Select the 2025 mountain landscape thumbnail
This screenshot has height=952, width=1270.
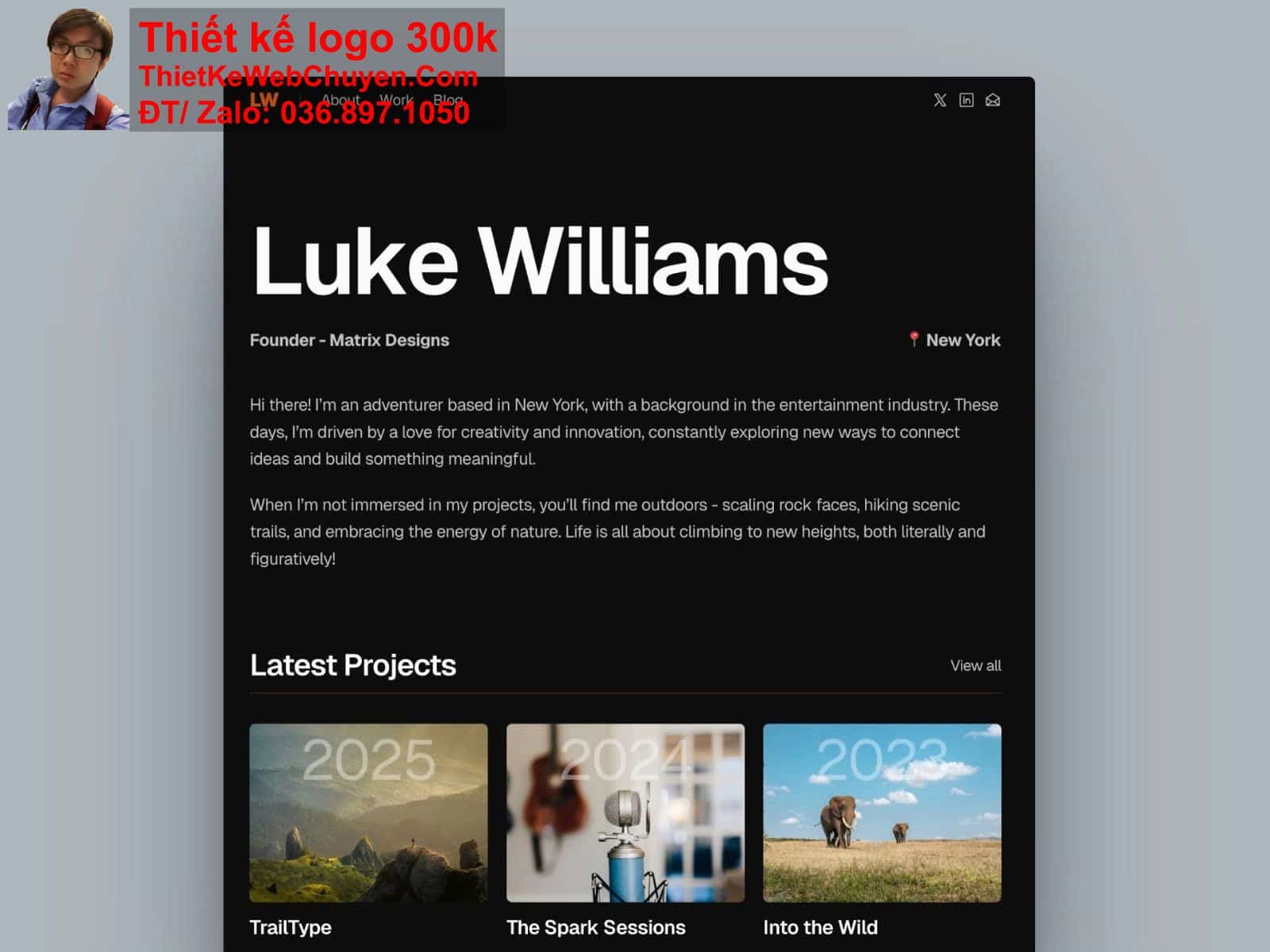tap(368, 812)
